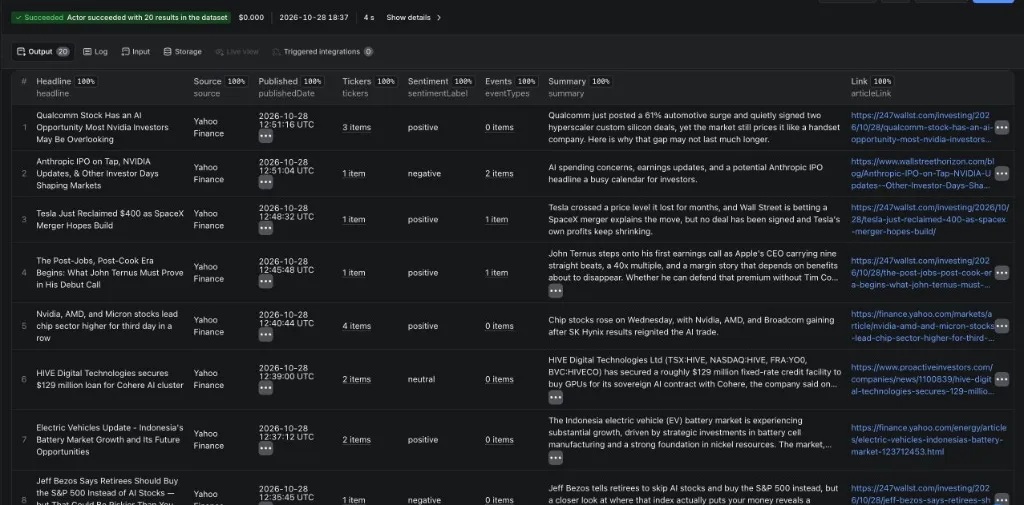This screenshot has height=505, width=1024.
Task: Expand '1 item' events in Tesla row
Action: coord(496,220)
